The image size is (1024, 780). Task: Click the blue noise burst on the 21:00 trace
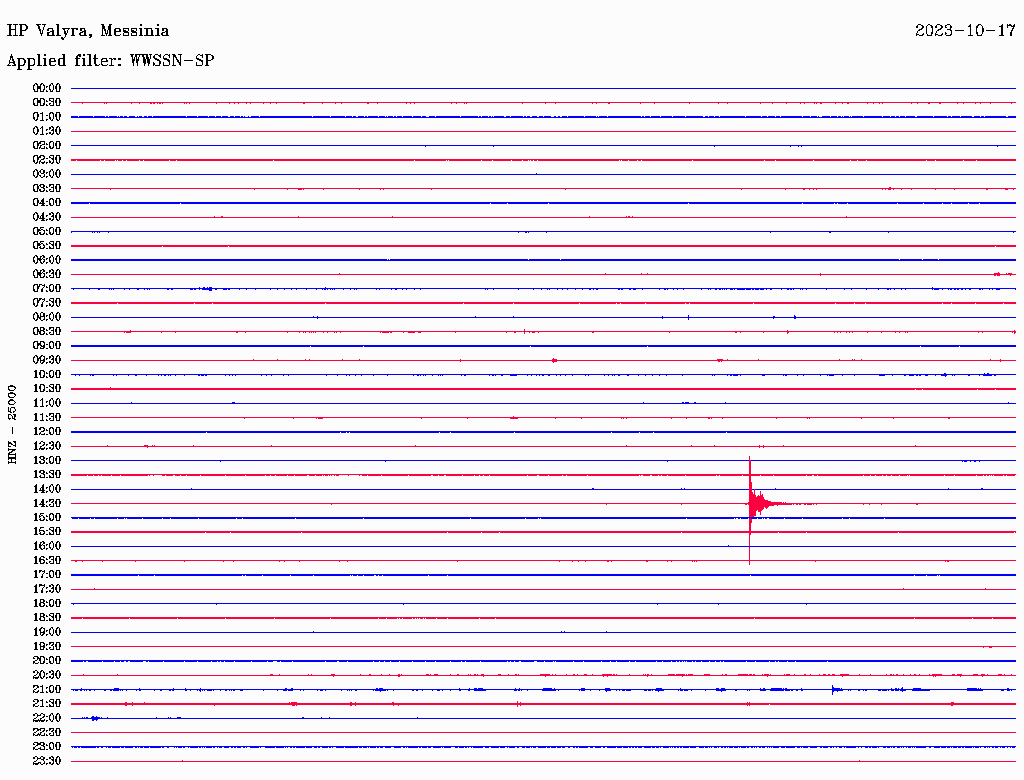(834, 690)
